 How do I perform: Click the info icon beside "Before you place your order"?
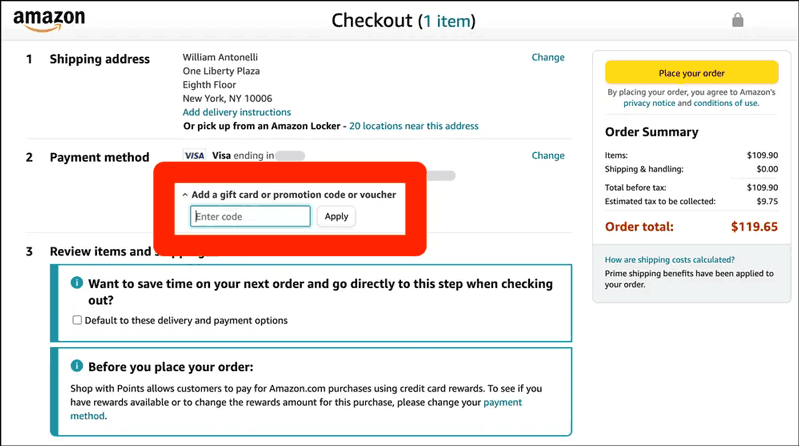pos(76,365)
